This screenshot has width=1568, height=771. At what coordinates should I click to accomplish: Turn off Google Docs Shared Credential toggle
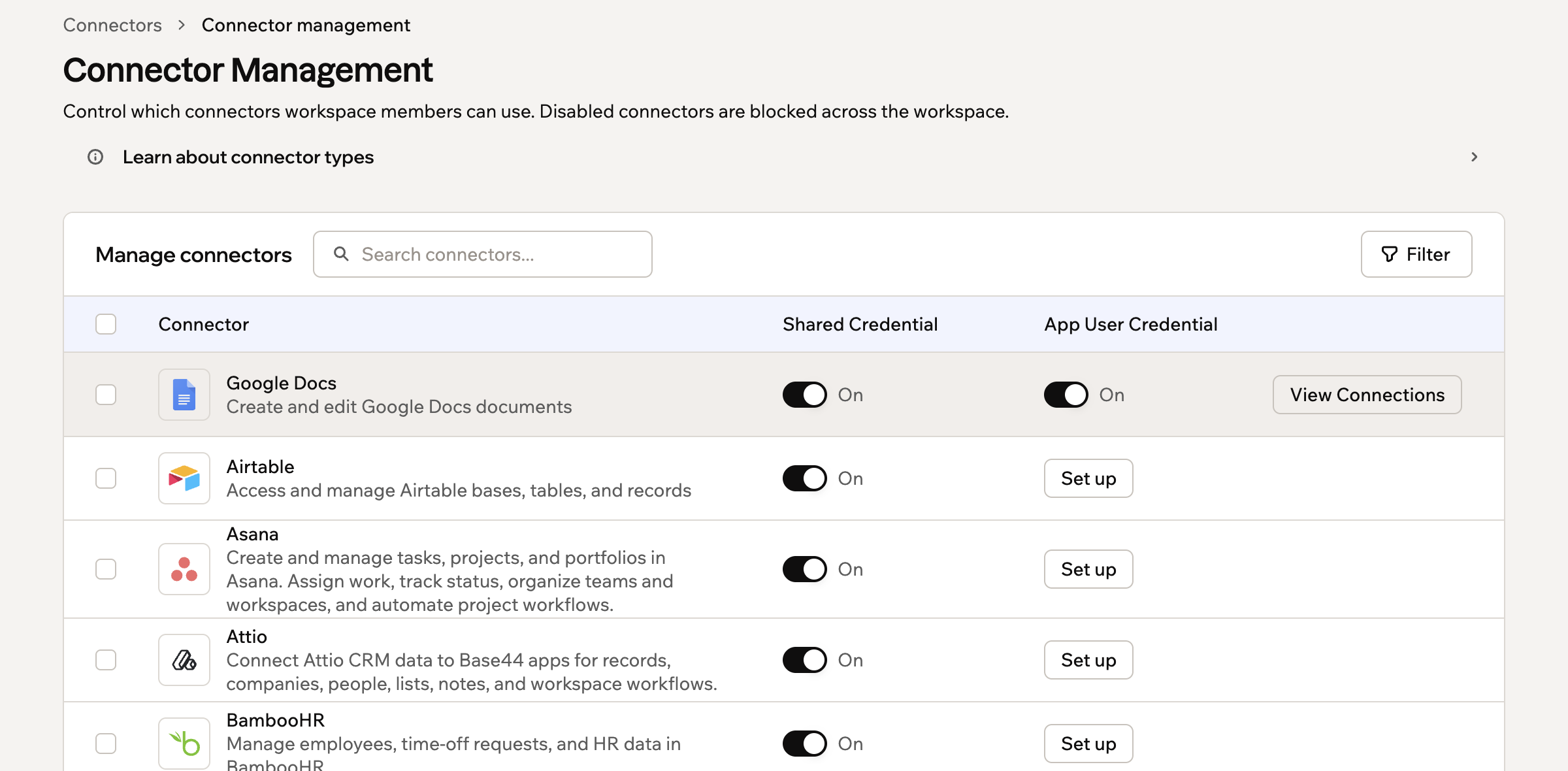point(805,395)
